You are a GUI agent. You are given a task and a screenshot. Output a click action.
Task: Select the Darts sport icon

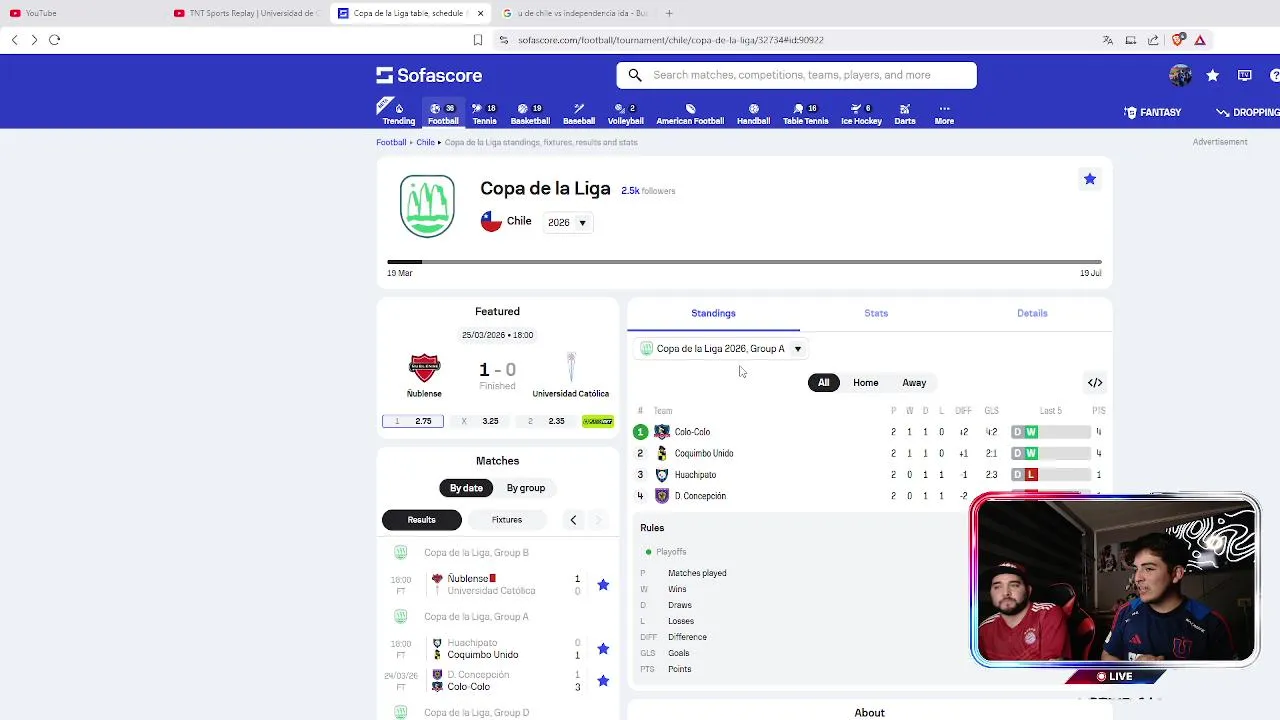905,114
